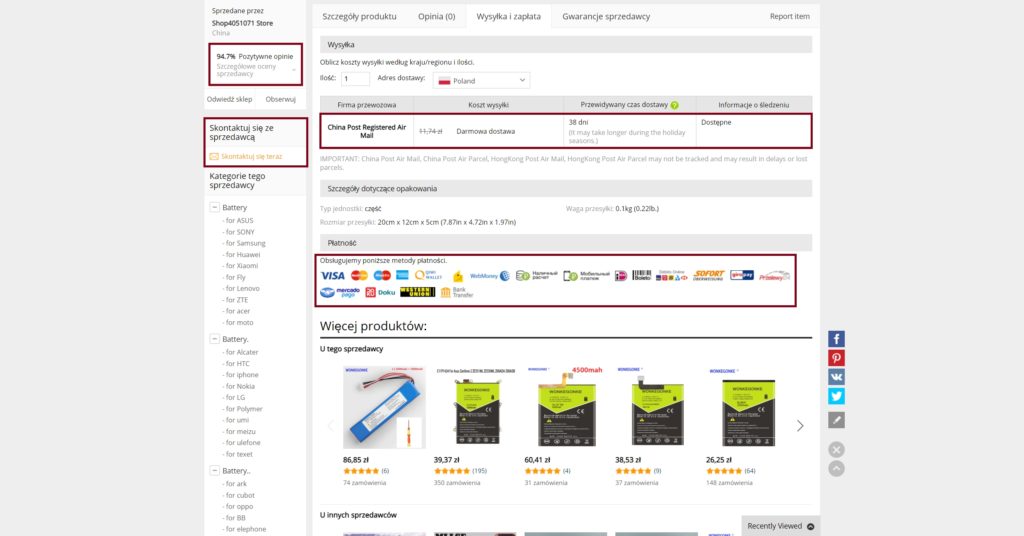Click the Pinterest share icon

[x=836, y=358]
